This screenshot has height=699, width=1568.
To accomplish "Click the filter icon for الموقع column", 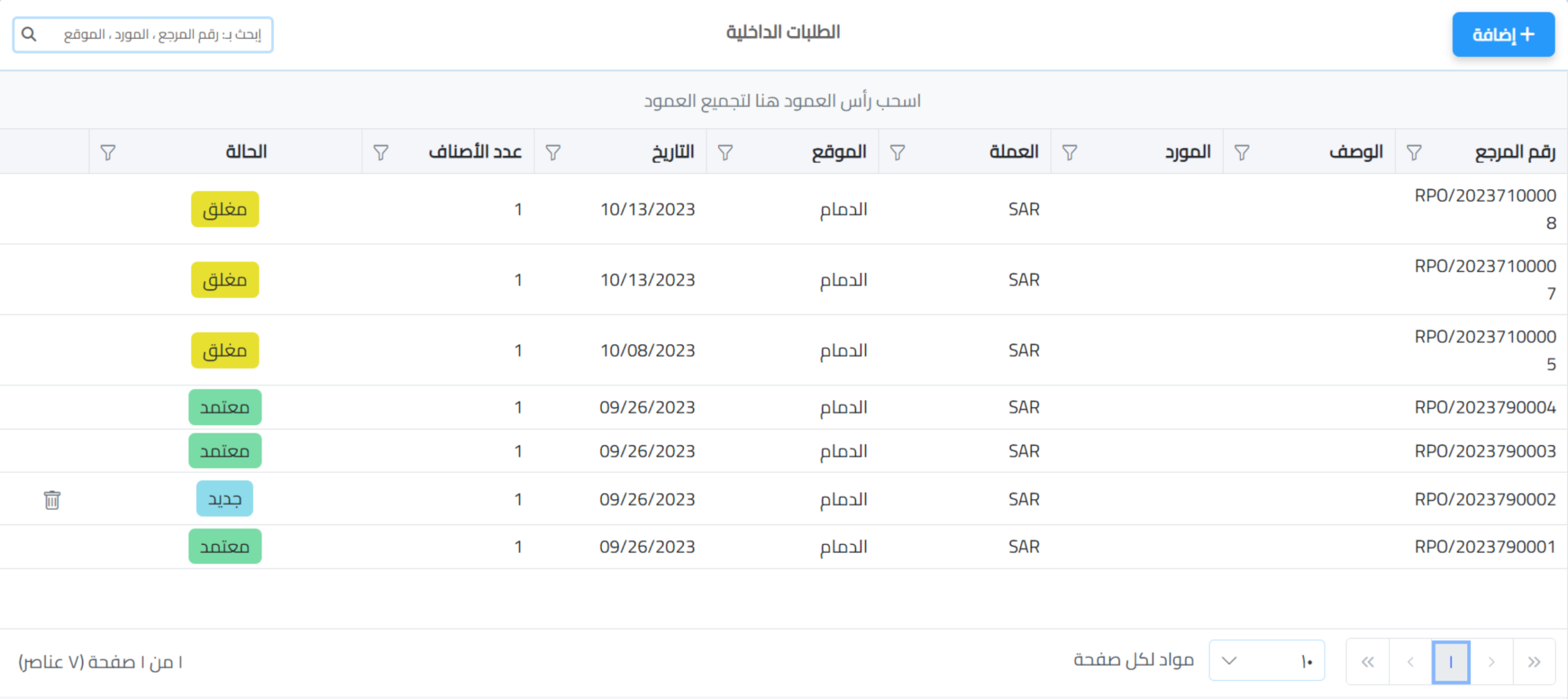I will [725, 152].
